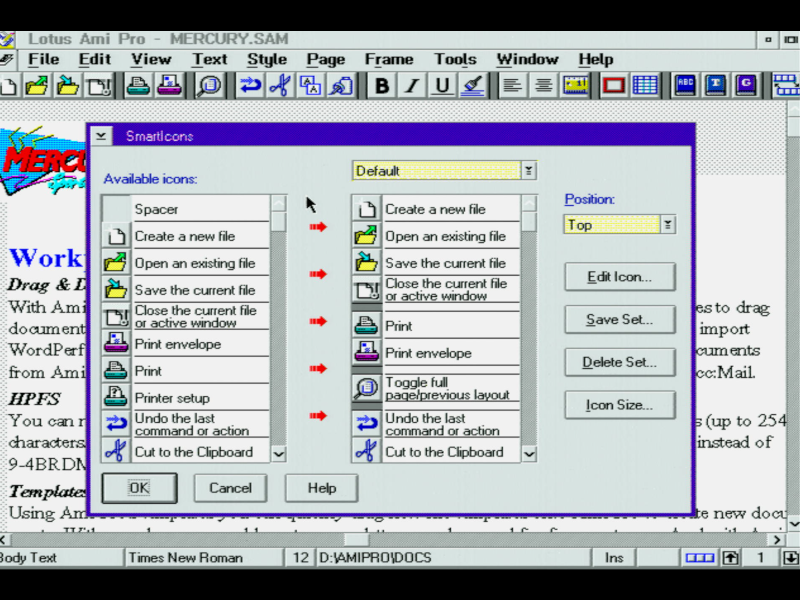Open the Text menu
800x600 pixels.
tap(210, 59)
